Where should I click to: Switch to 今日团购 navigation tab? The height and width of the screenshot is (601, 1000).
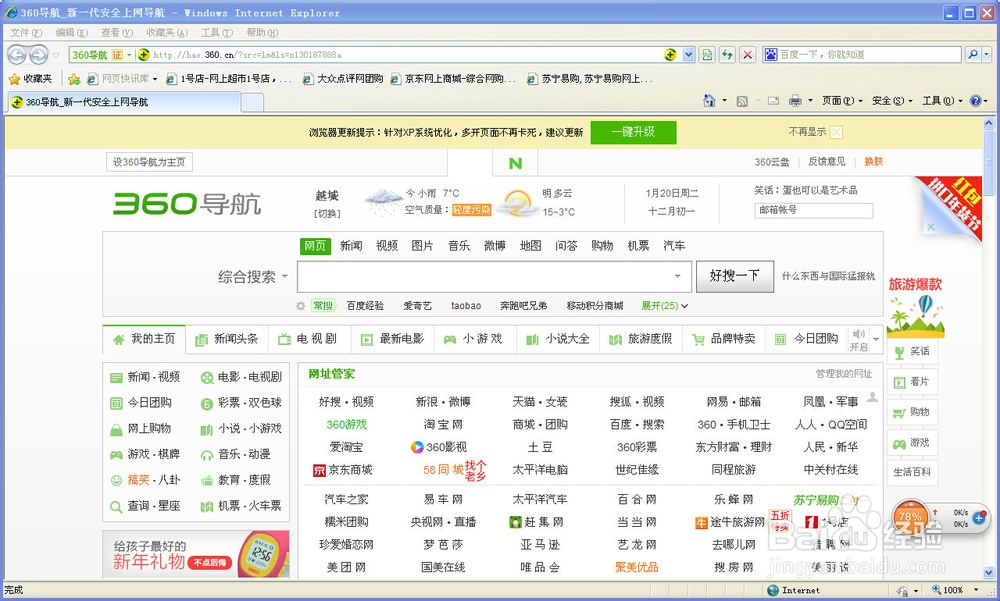coord(807,339)
